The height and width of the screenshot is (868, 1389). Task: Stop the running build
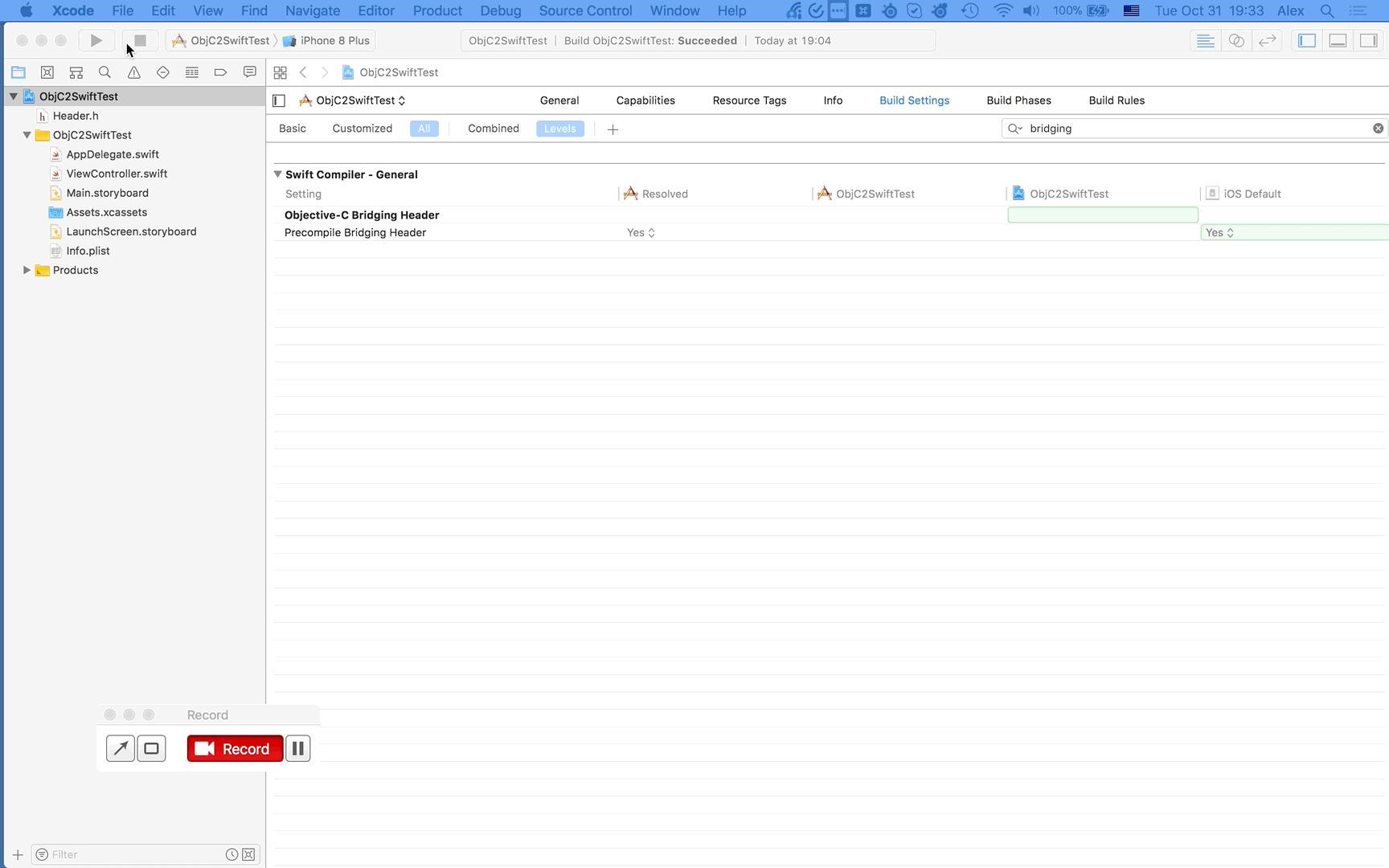tap(140, 40)
